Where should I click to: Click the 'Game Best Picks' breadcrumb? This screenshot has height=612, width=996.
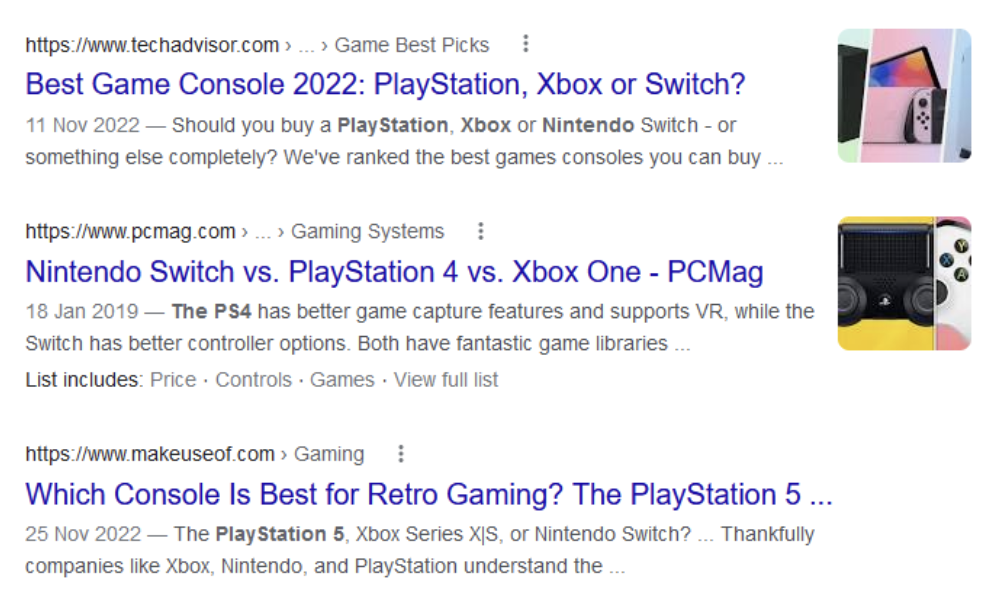(x=412, y=45)
